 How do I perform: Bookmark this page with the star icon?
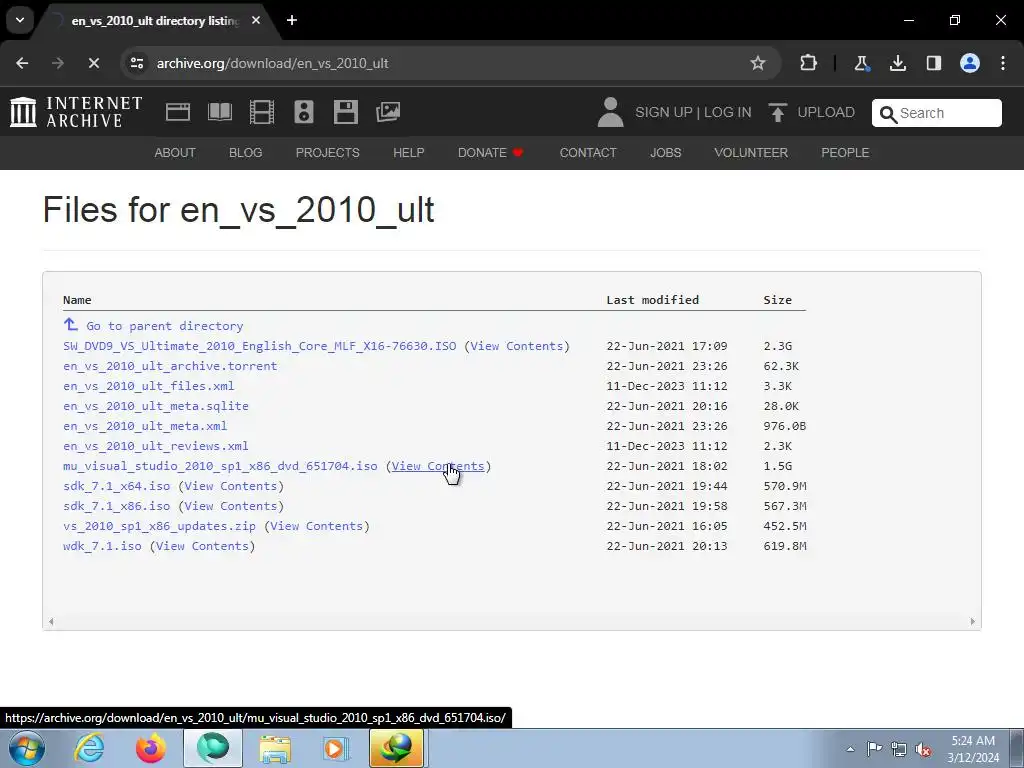point(758,63)
